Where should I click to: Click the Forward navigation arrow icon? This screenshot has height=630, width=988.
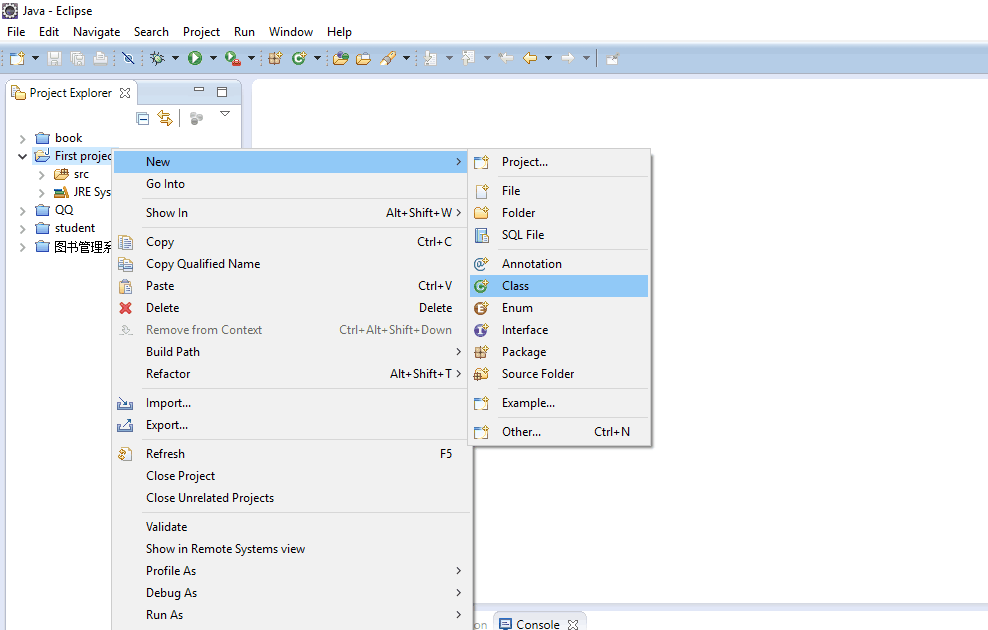(568, 59)
